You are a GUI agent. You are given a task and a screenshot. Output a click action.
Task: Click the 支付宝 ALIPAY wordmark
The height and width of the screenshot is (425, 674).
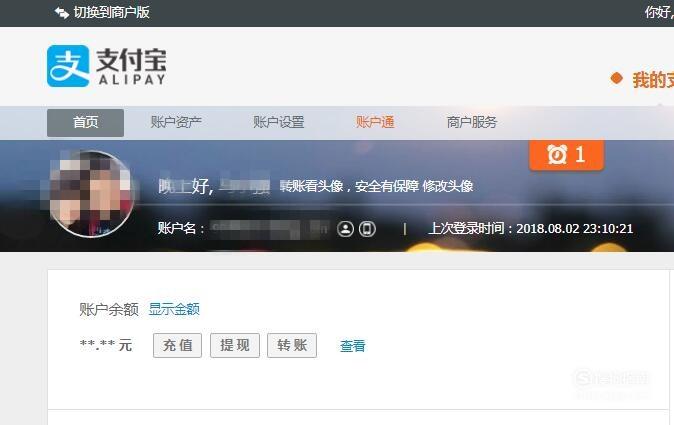point(131,67)
